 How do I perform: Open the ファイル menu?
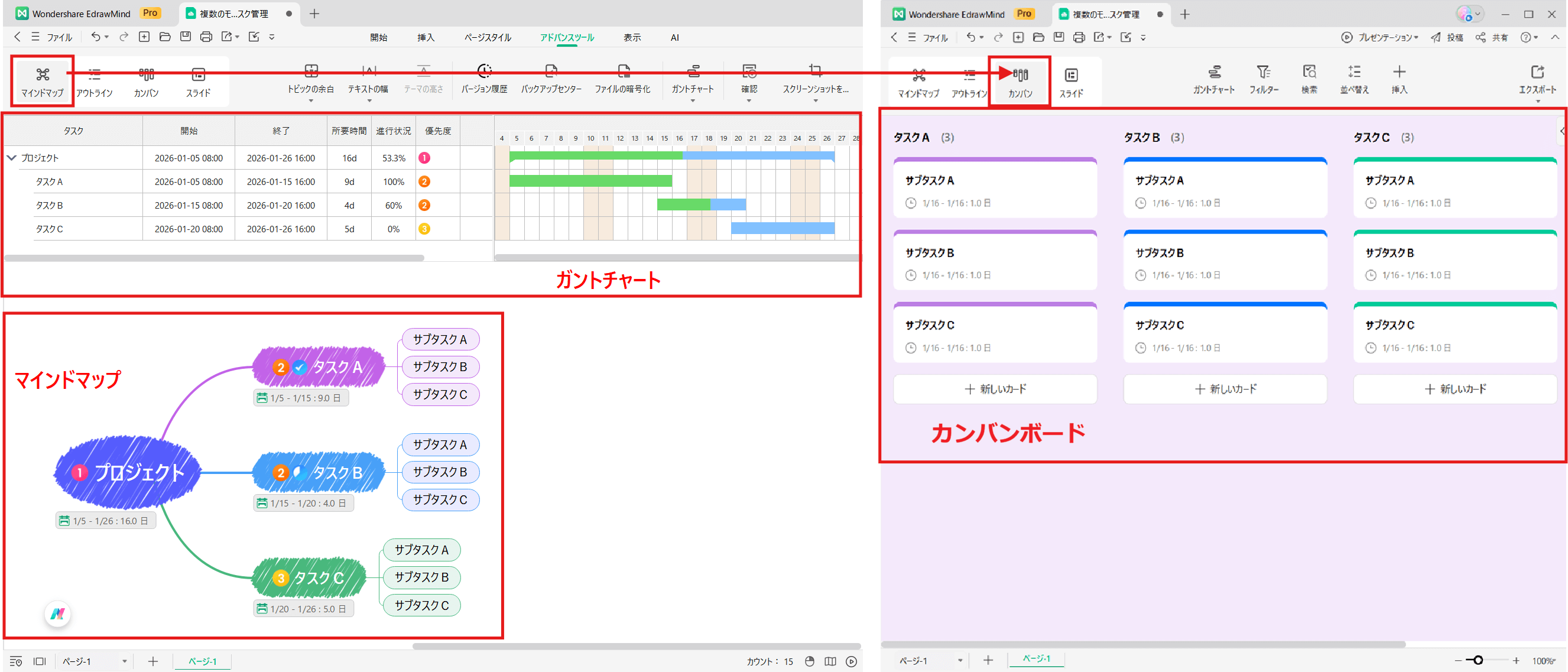point(59,37)
